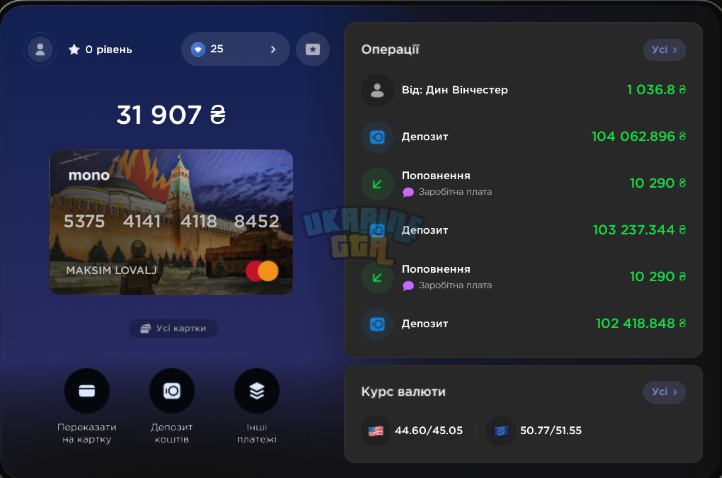Viewport: 722px width, 478px height.
Task: Click first Поповнення incoming arrow icon
Action: click(377, 184)
